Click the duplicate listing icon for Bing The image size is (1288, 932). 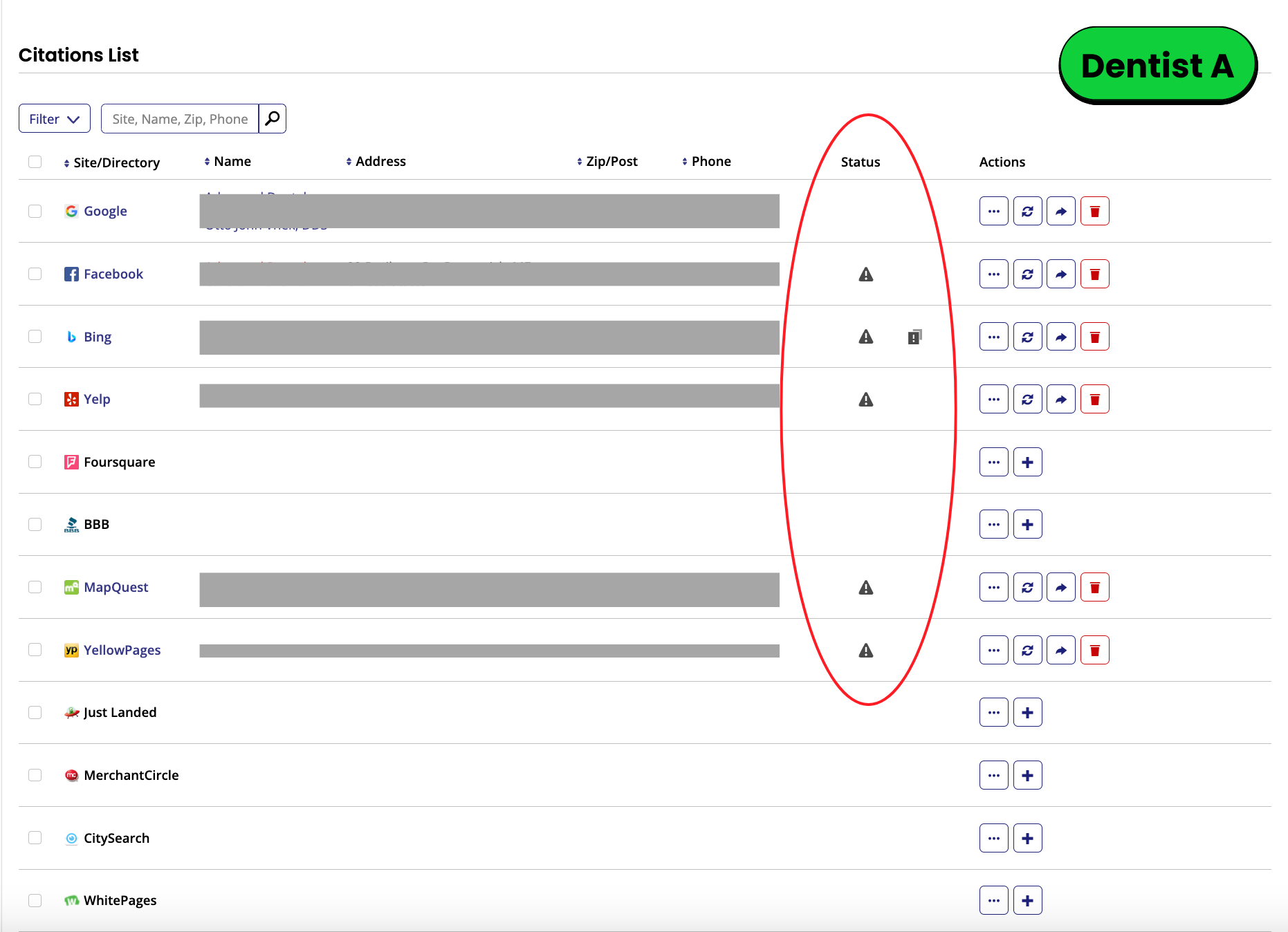914,337
